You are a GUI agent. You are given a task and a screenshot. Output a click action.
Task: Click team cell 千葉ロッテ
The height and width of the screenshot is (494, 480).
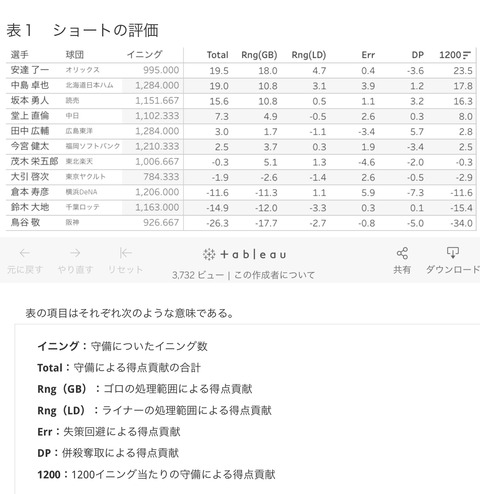[82, 207]
